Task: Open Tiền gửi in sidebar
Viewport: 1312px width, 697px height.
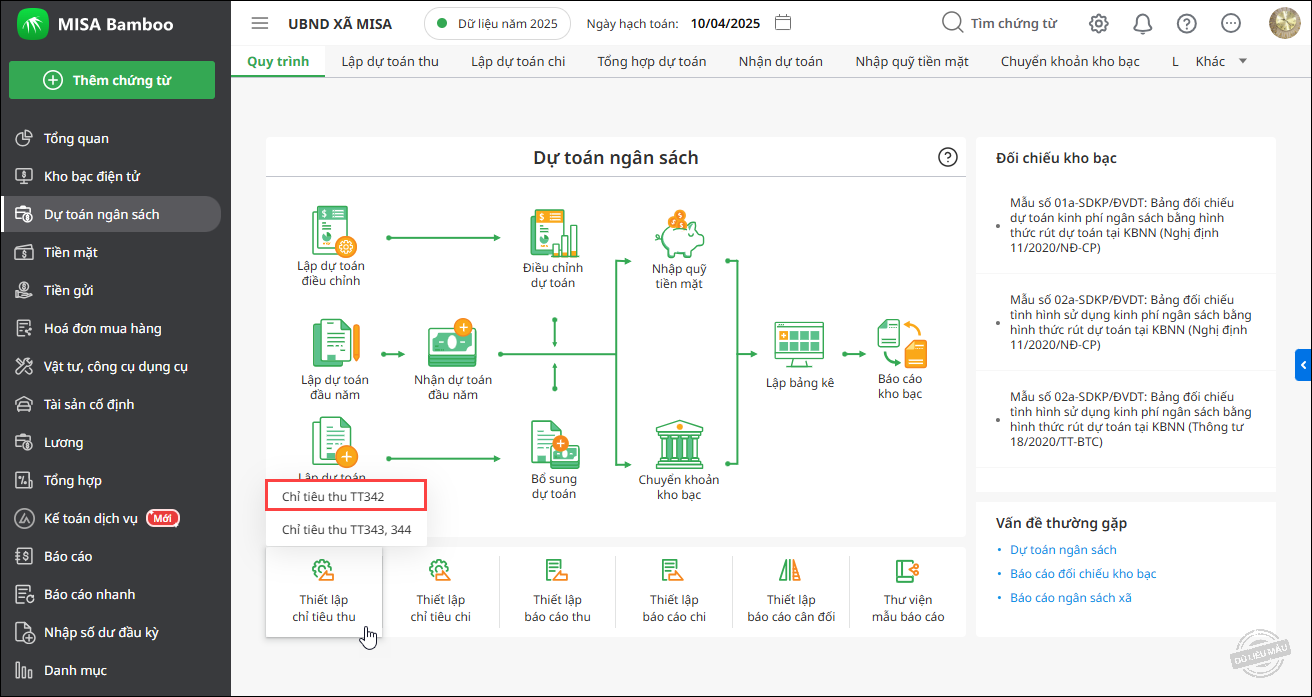Action: coord(112,290)
